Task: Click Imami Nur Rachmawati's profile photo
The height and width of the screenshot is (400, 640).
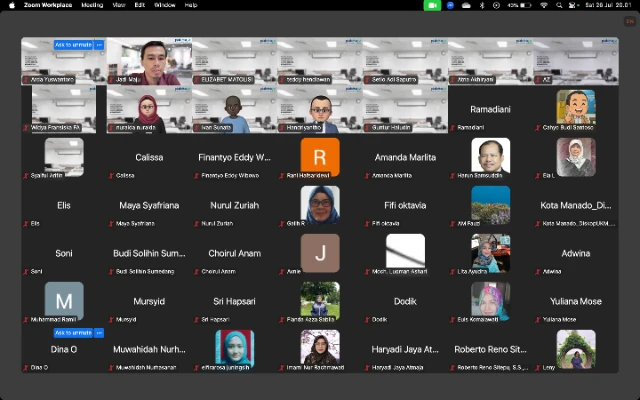Action: 320,349
